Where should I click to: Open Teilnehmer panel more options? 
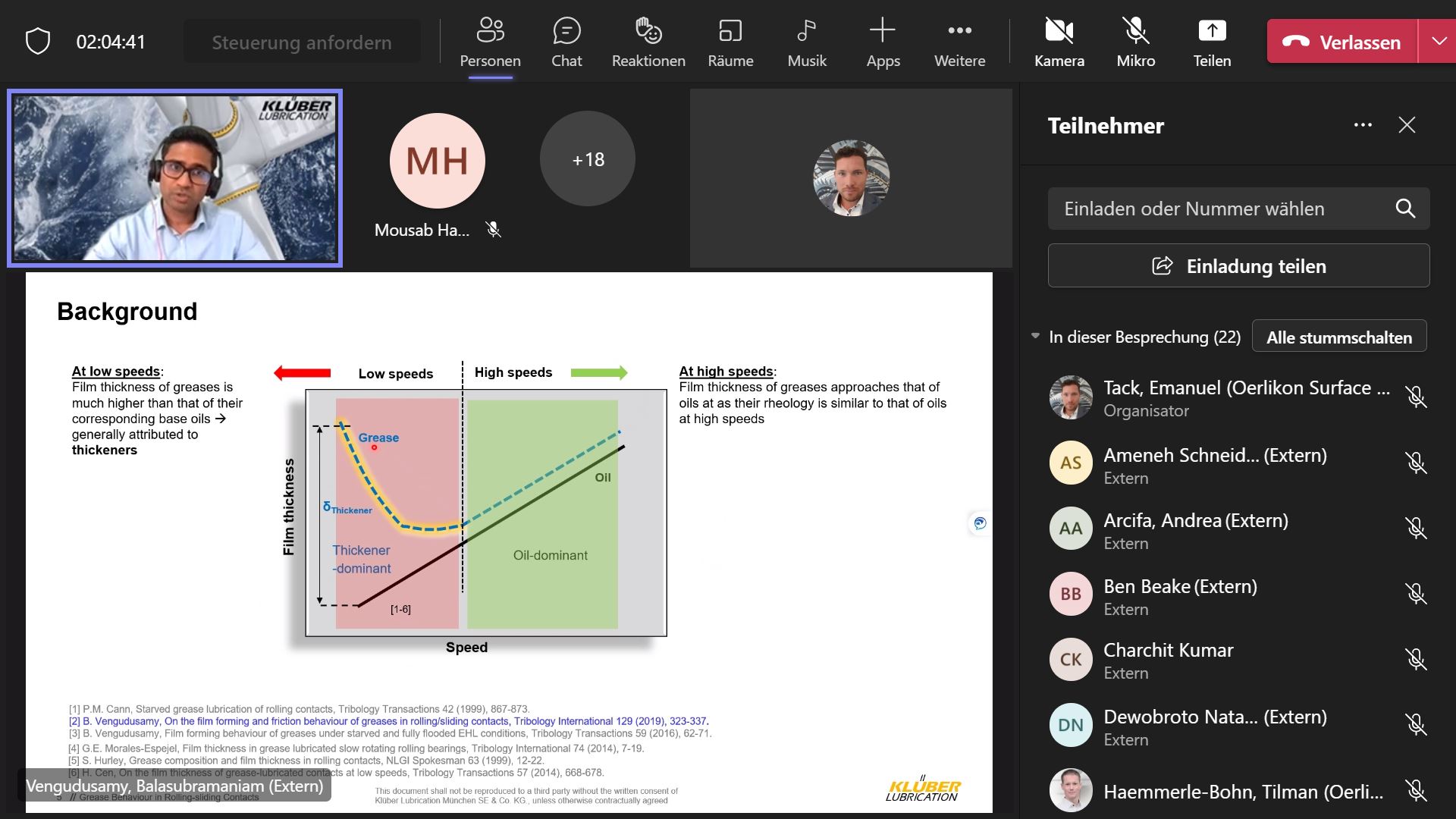click(x=1363, y=125)
